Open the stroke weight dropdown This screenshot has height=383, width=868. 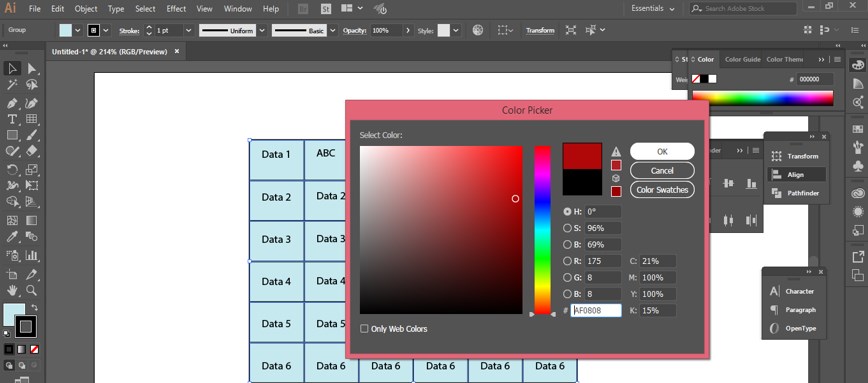click(188, 30)
